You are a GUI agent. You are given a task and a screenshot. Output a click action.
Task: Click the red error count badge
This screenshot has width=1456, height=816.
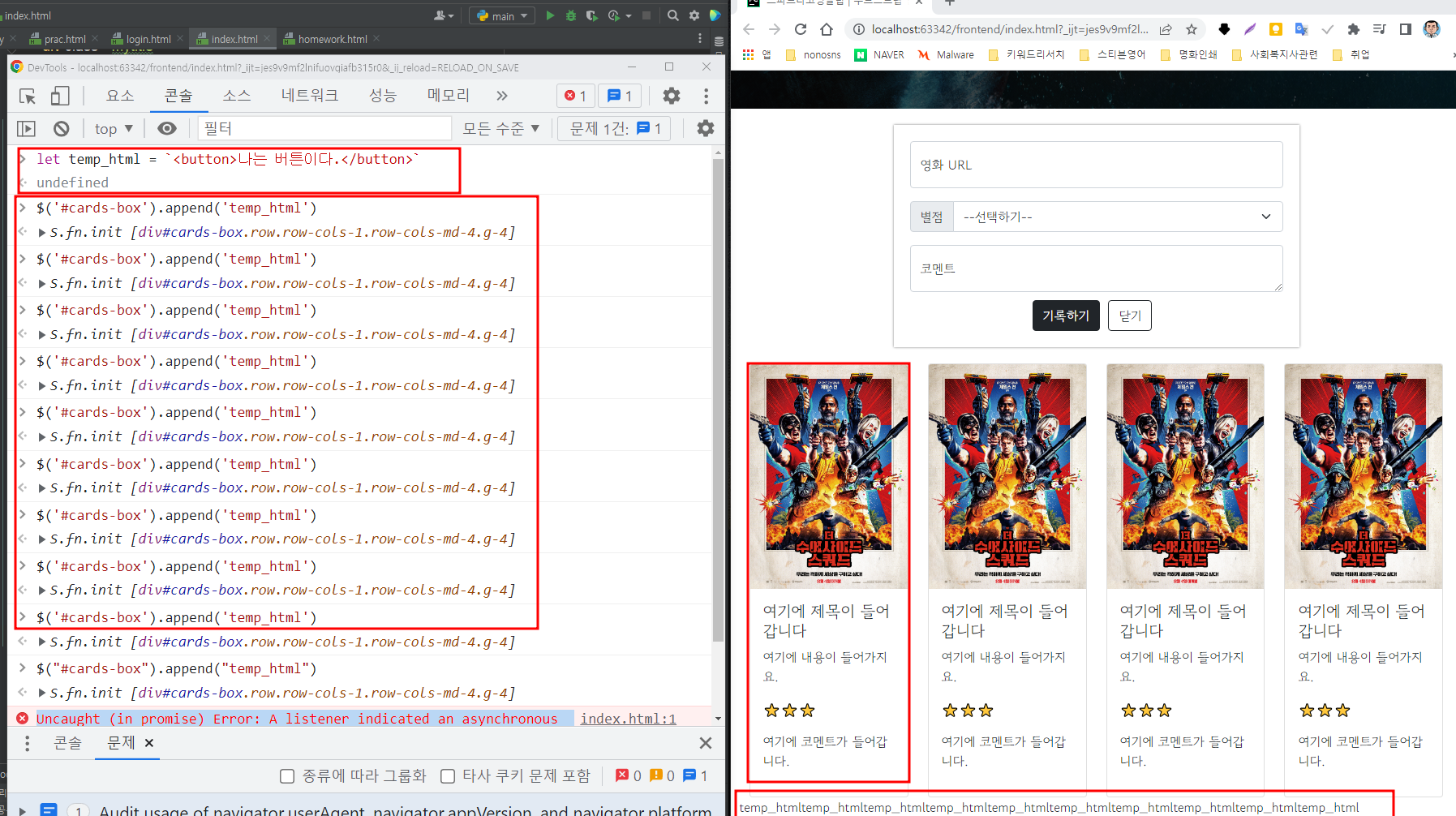coord(576,96)
